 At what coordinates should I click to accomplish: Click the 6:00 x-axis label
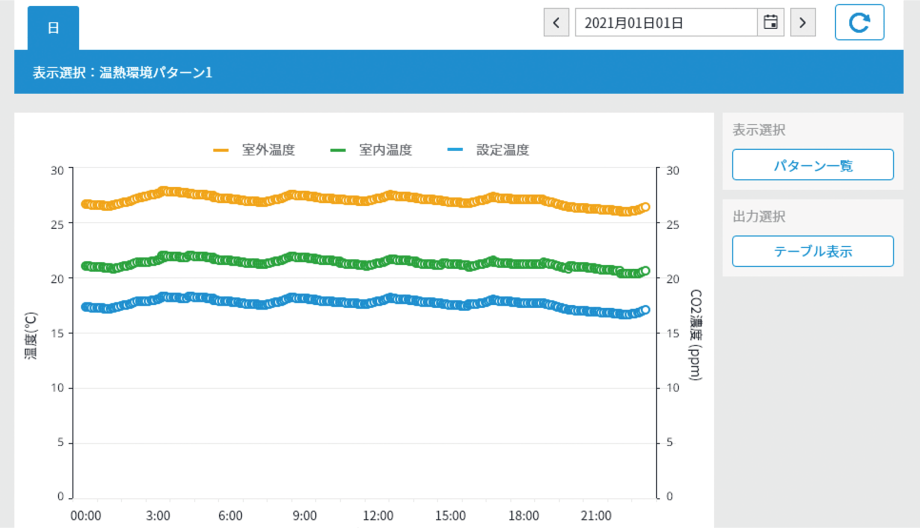[230, 516]
